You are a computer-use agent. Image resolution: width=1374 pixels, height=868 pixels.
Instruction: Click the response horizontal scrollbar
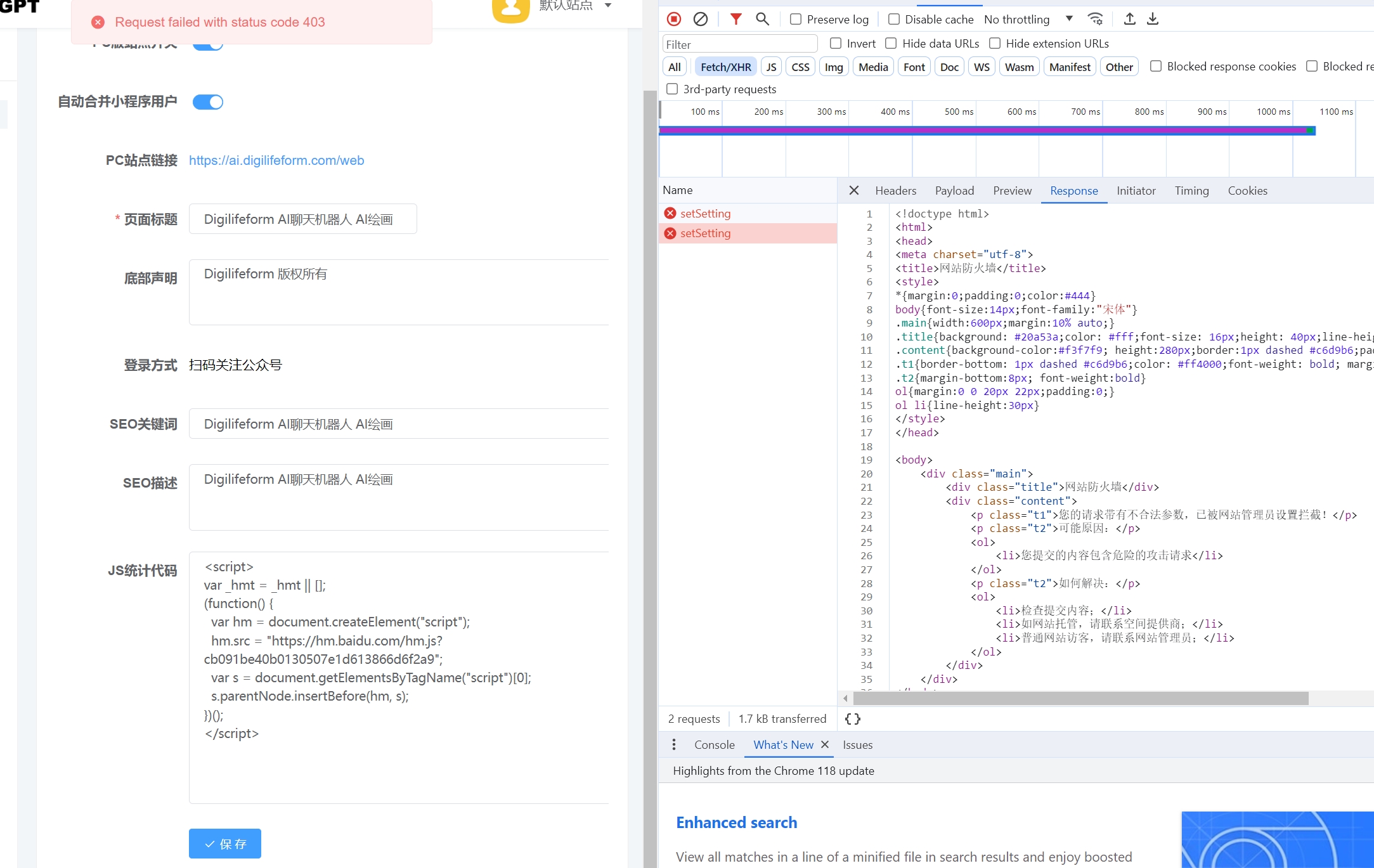coord(1080,698)
